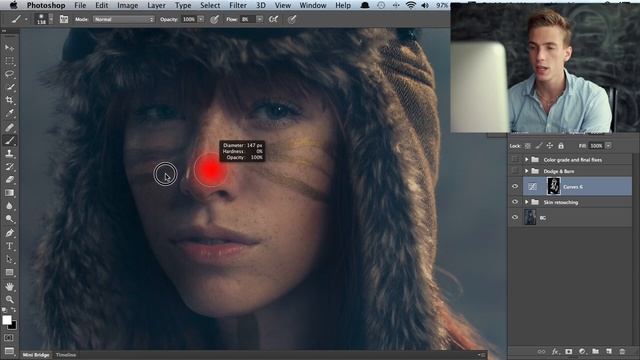Expand the Skin retouching group
This screenshot has width=640, height=360.
(x=527, y=202)
